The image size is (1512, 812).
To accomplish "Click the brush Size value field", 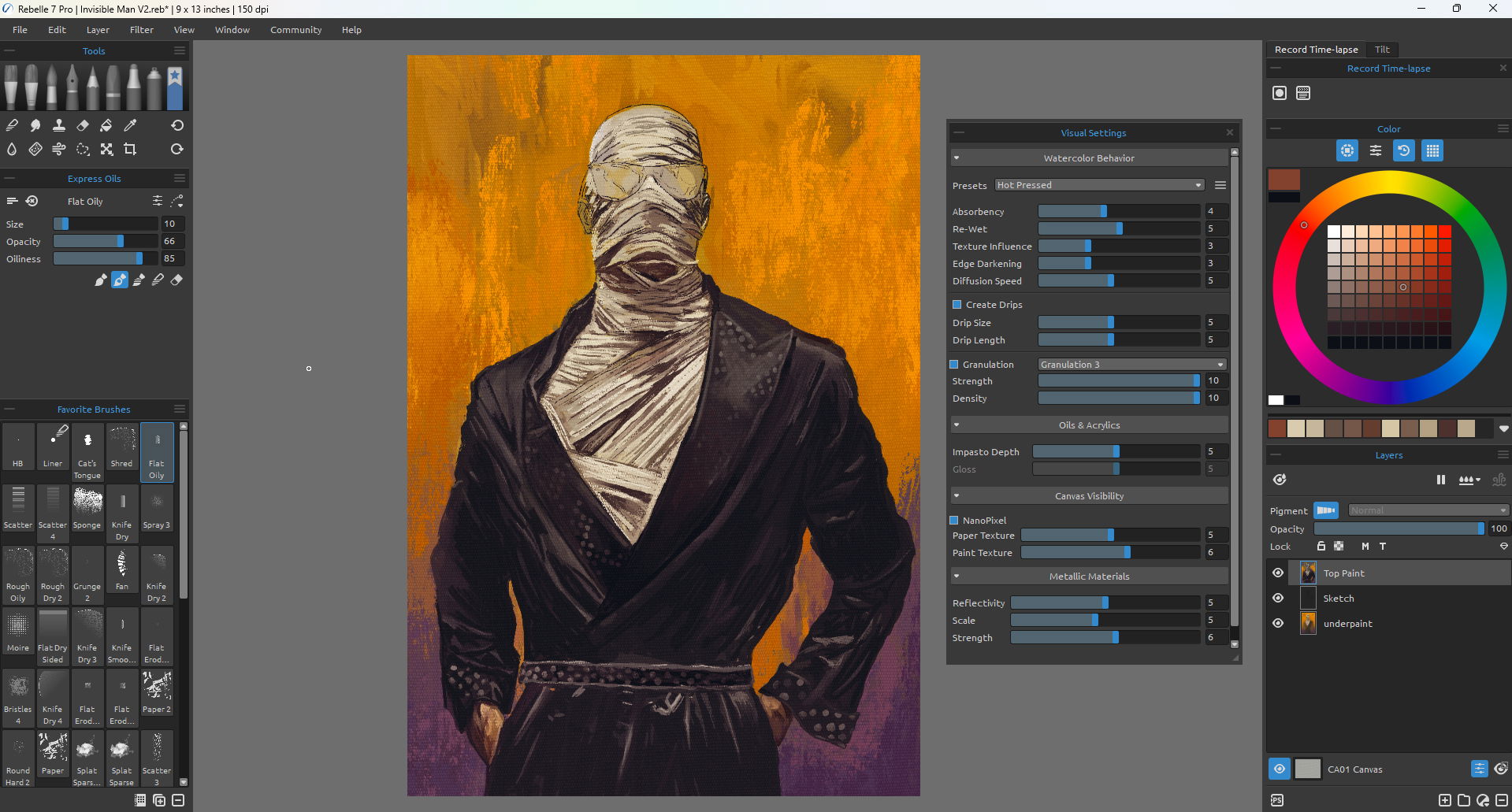I will pos(173,224).
